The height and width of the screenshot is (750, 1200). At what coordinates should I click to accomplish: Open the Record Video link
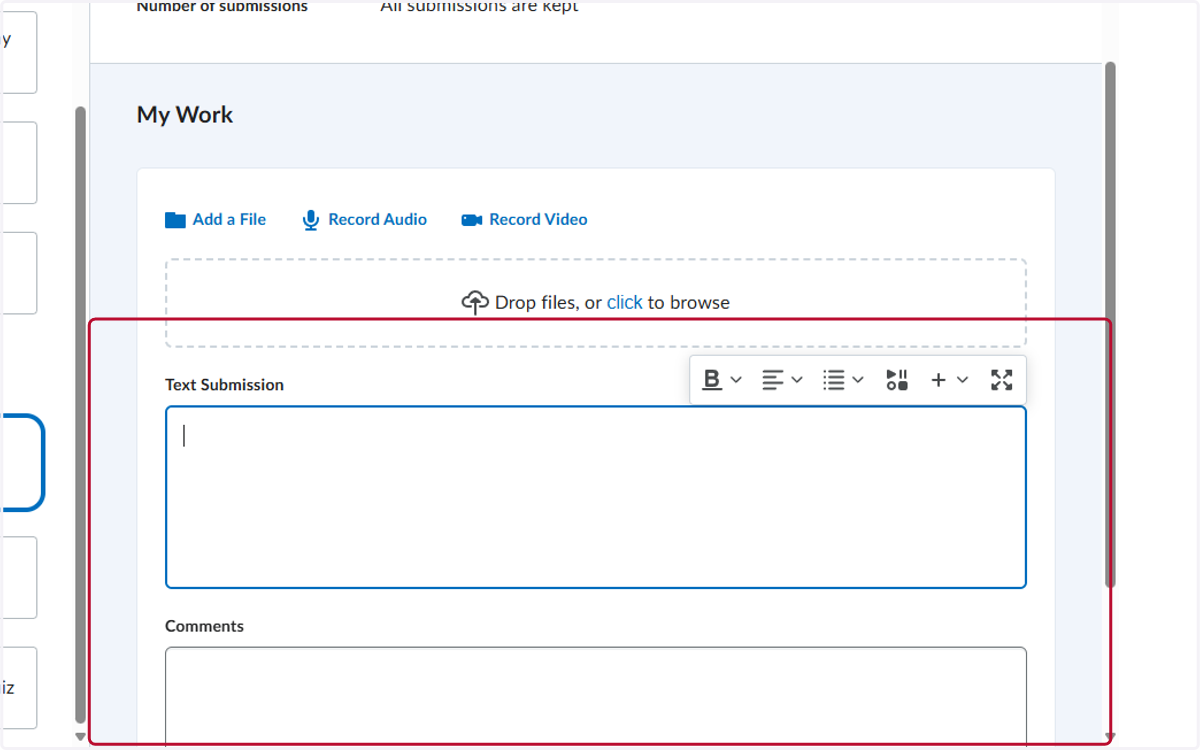click(538, 220)
